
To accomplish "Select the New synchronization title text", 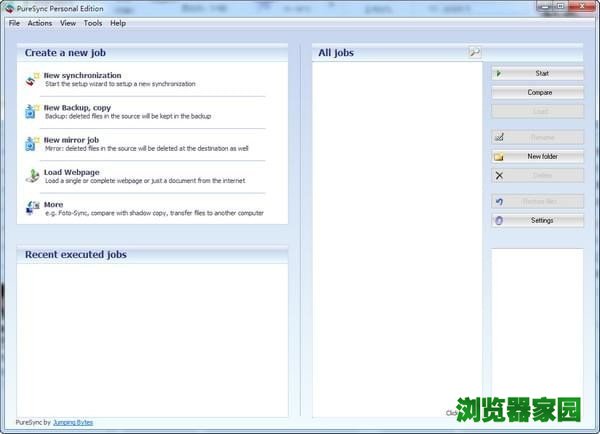I will point(83,75).
